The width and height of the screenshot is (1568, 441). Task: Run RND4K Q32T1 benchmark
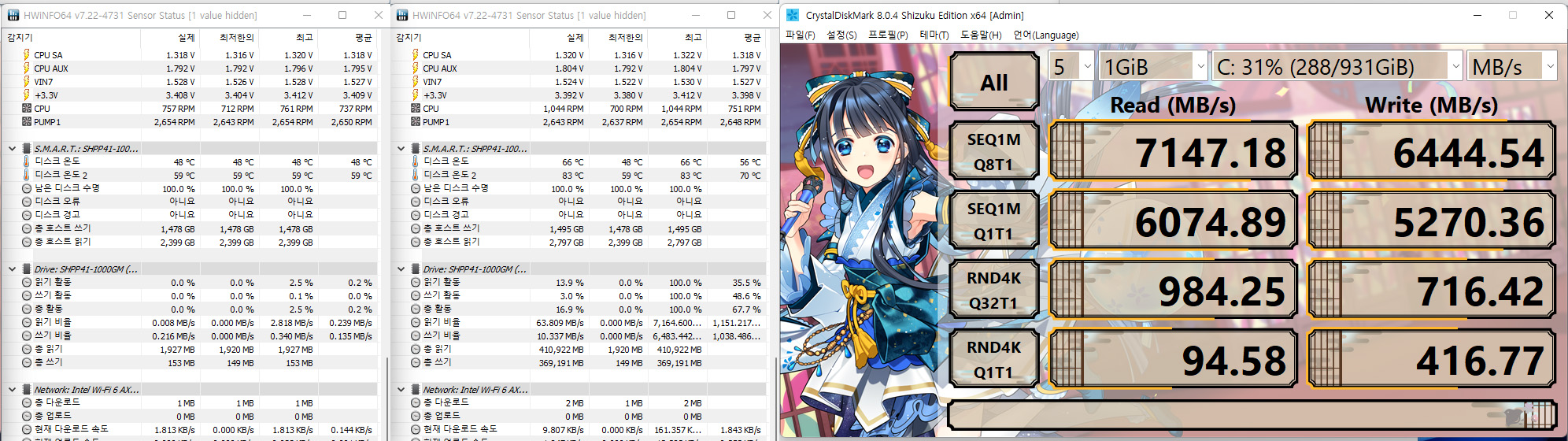coord(994,290)
